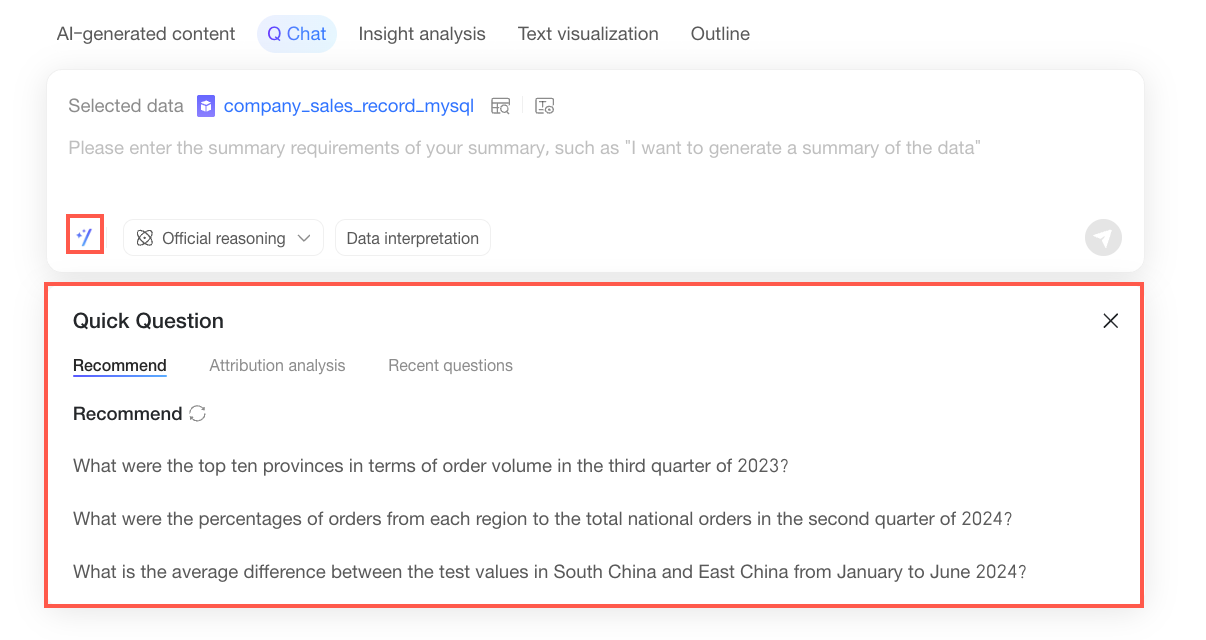This screenshot has height=640, width=1206.
Task: Switch to the AI-generated content tab
Action: tap(146, 34)
